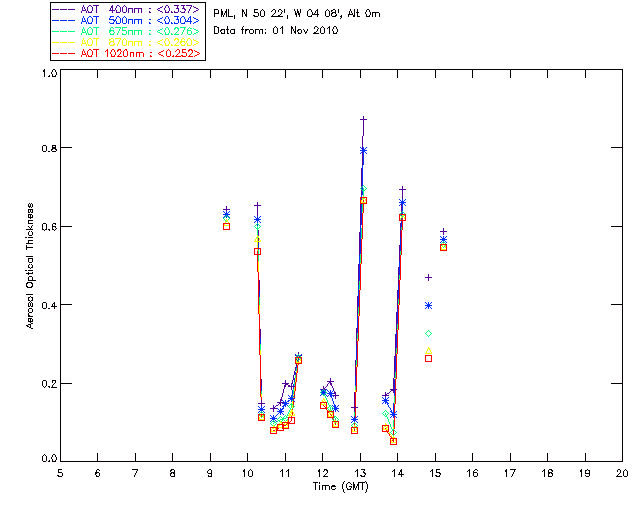640x512 pixels.
Task: Click the y-axis tick label 1.0
Action: tap(49, 73)
